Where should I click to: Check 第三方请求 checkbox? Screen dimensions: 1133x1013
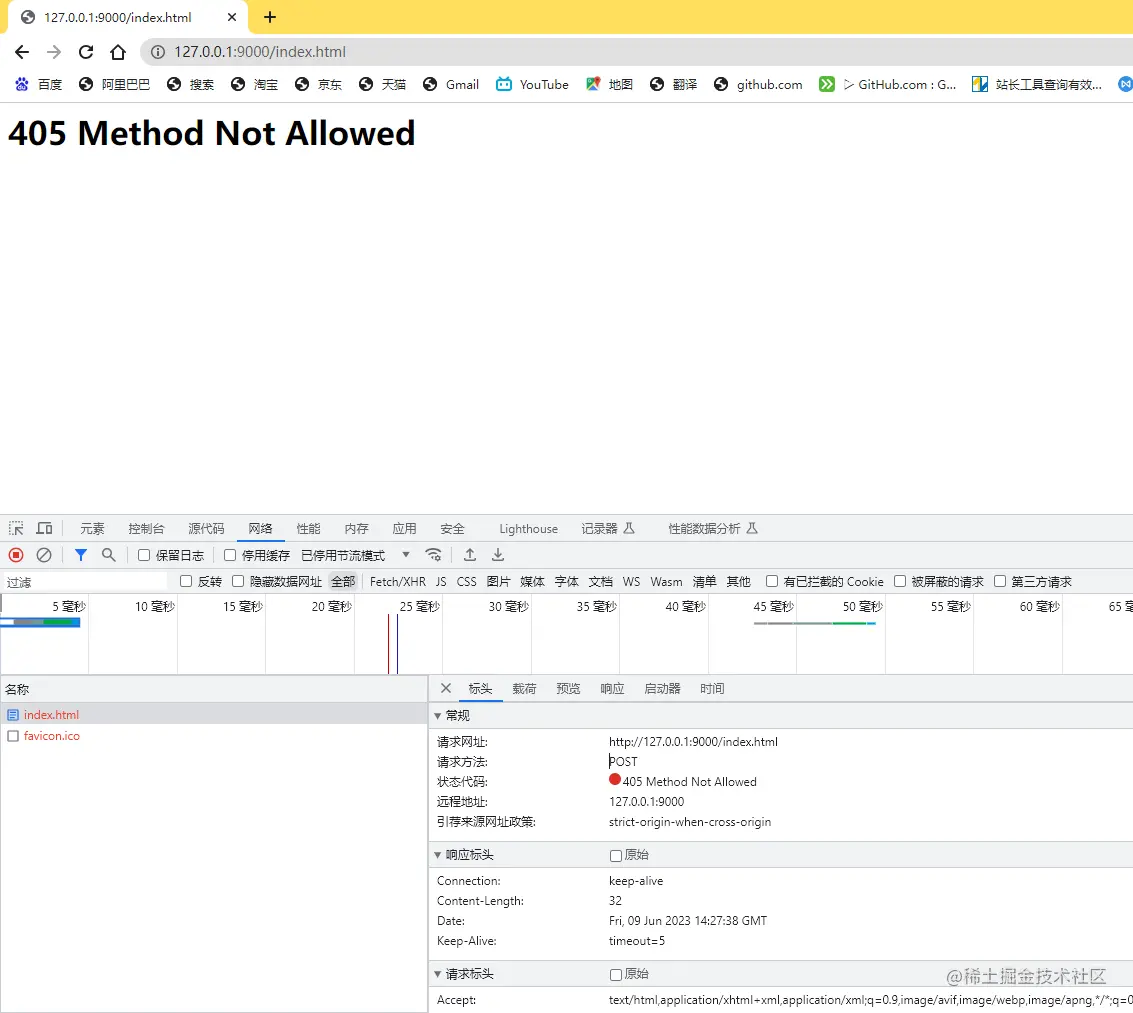(x=1000, y=581)
